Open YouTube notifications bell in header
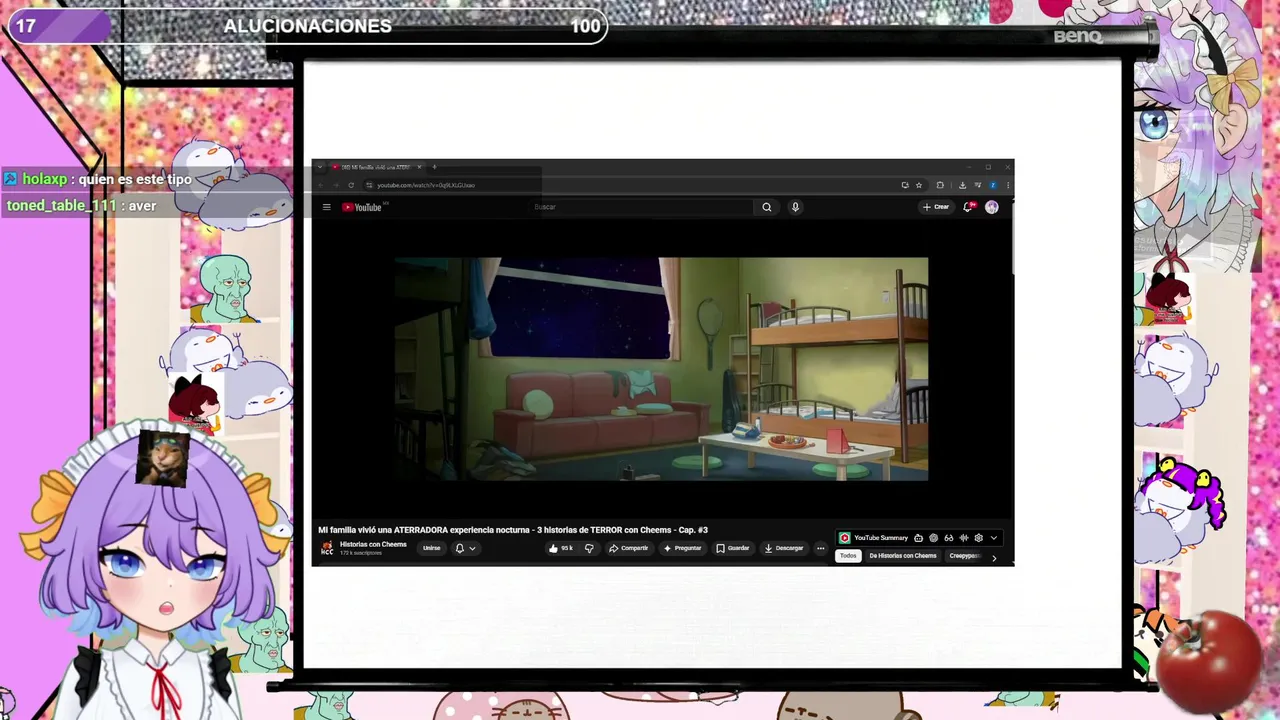Image resolution: width=1280 pixels, height=720 pixels. pyautogui.click(x=968, y=207)
